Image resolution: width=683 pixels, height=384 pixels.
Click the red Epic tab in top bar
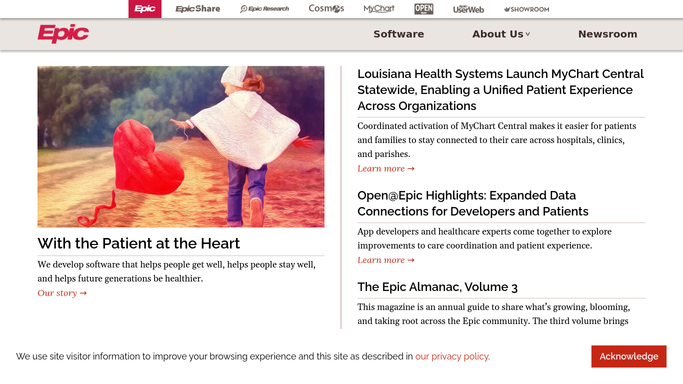(145, 9)
